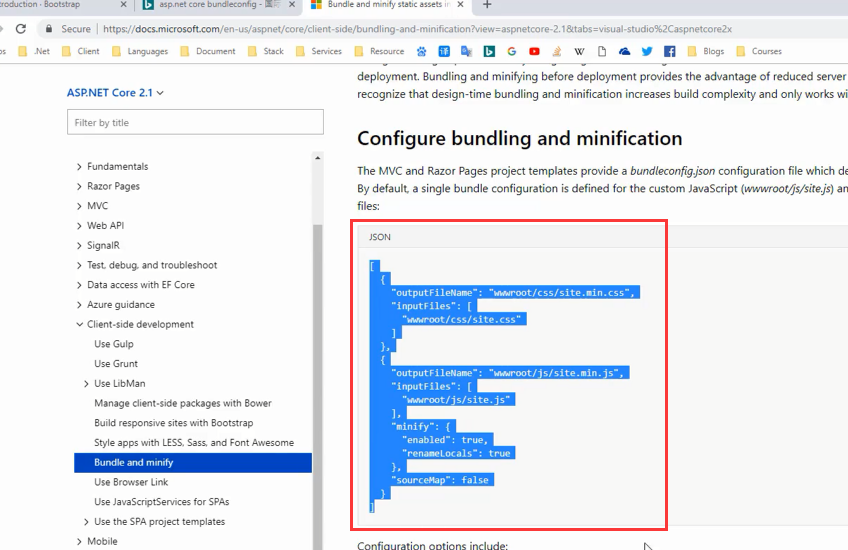This screenshot has height=550, width=848.
Task: Click the "sourceMap": false code line
Action: [442, 480]
